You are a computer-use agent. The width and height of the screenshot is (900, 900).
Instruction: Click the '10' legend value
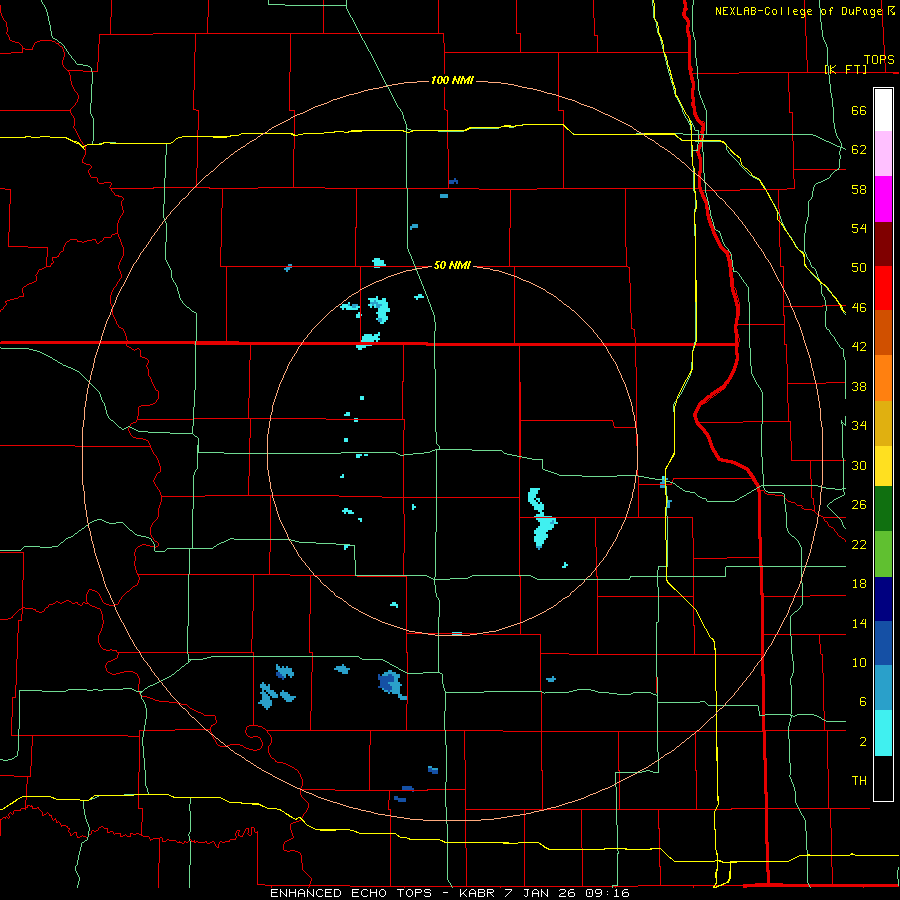(x=859, y=662)
